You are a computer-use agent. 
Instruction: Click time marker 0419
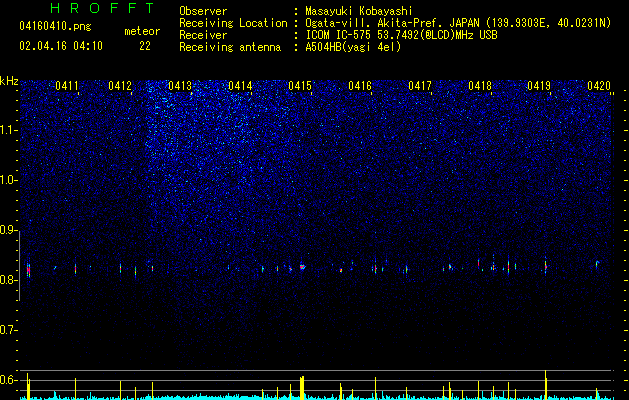click(x=539, y=85)
